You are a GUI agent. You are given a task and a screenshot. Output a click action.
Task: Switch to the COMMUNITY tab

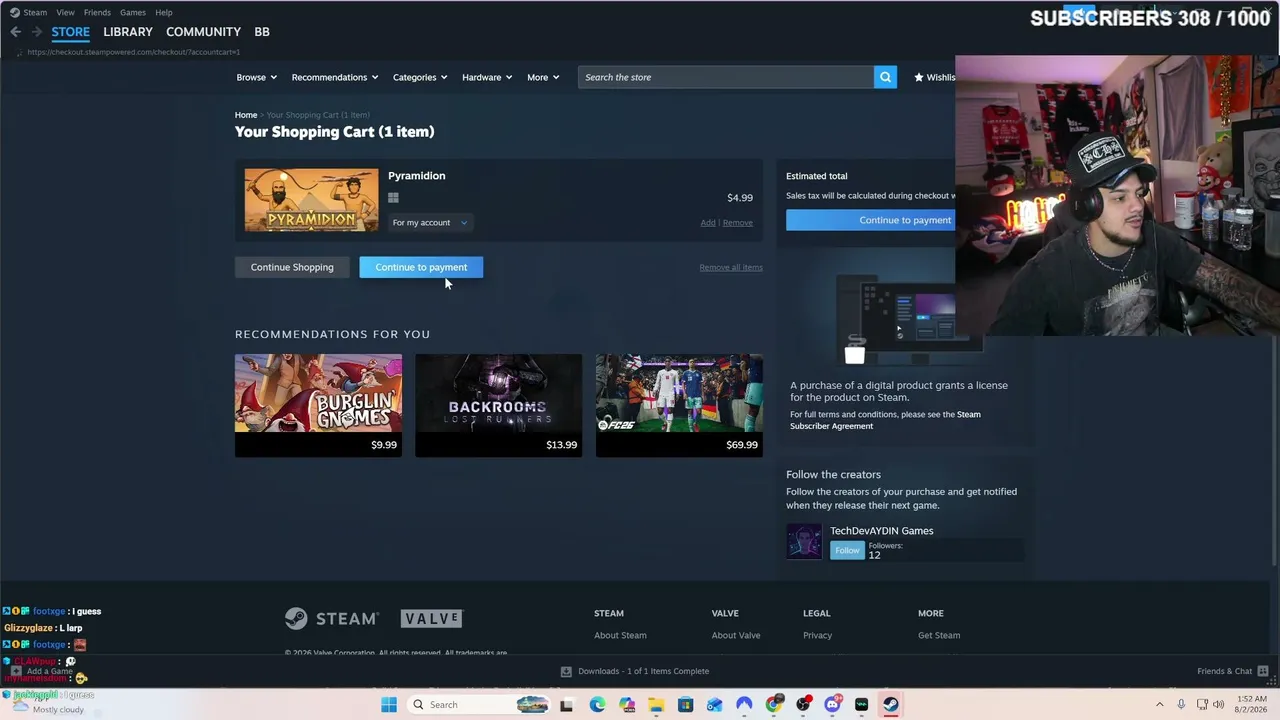point(203,32)
